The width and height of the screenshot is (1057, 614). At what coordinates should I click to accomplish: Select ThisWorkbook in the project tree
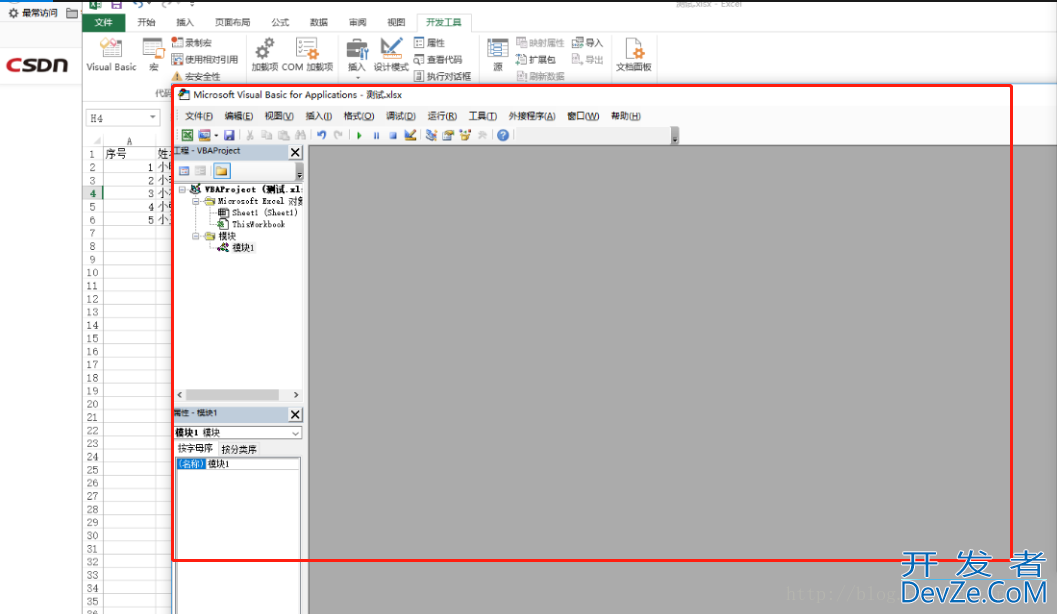pyautogui.click(x=257, y=224)
